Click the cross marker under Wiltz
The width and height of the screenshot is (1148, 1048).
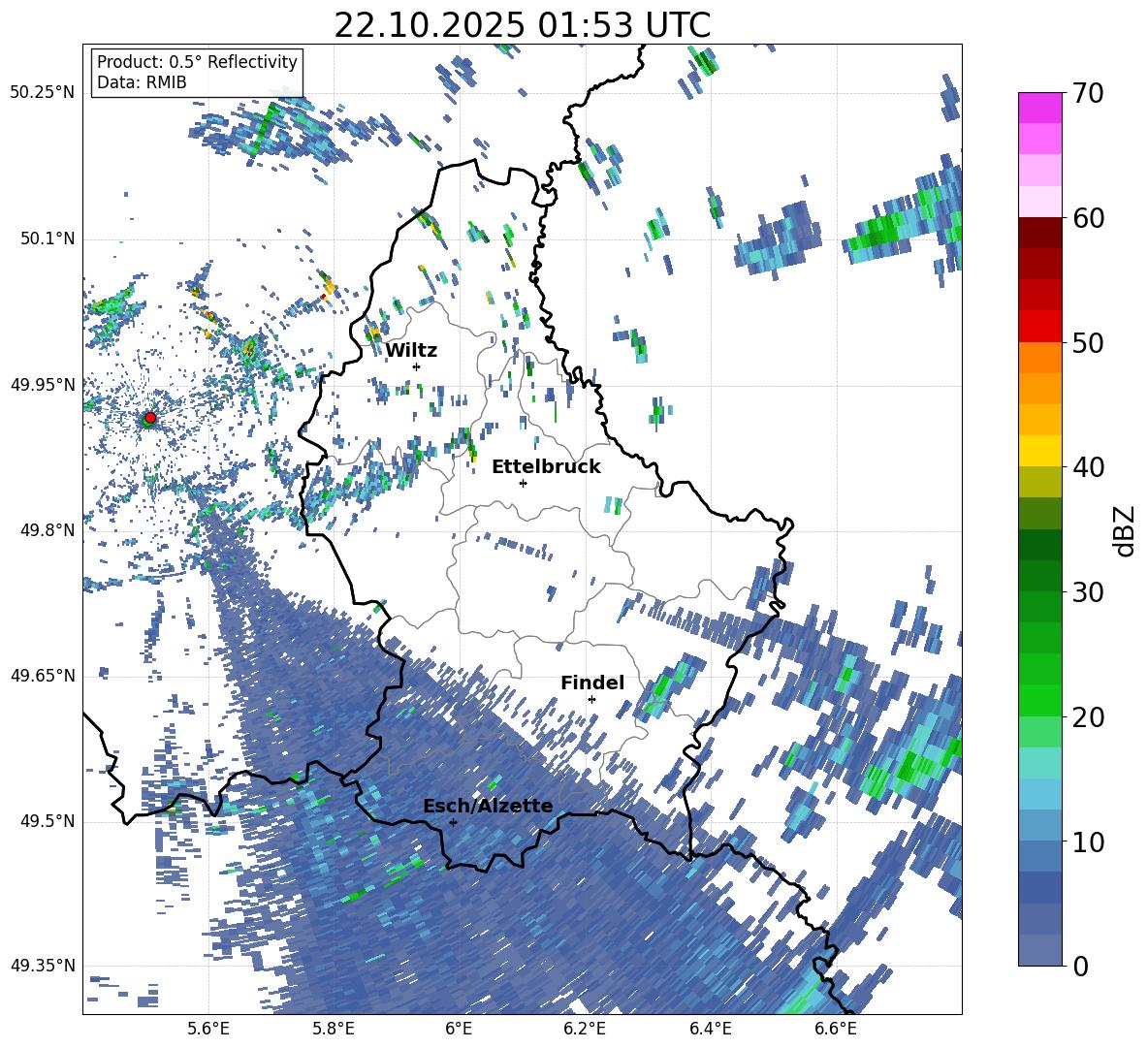[417, 366]
